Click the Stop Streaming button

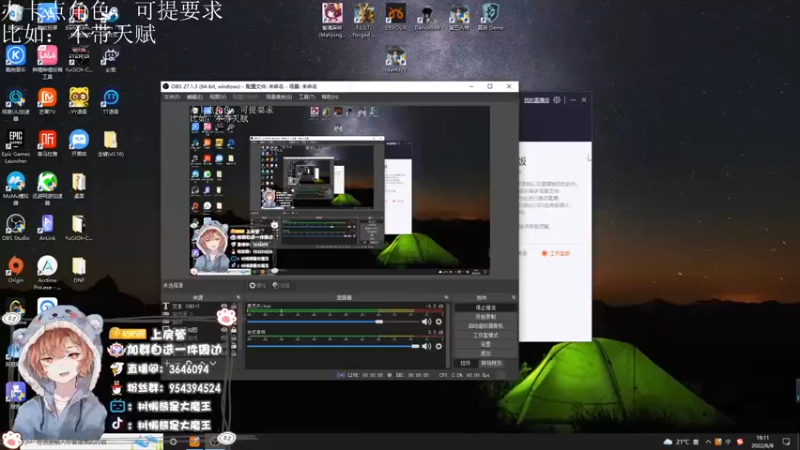[x=486, y=308]
